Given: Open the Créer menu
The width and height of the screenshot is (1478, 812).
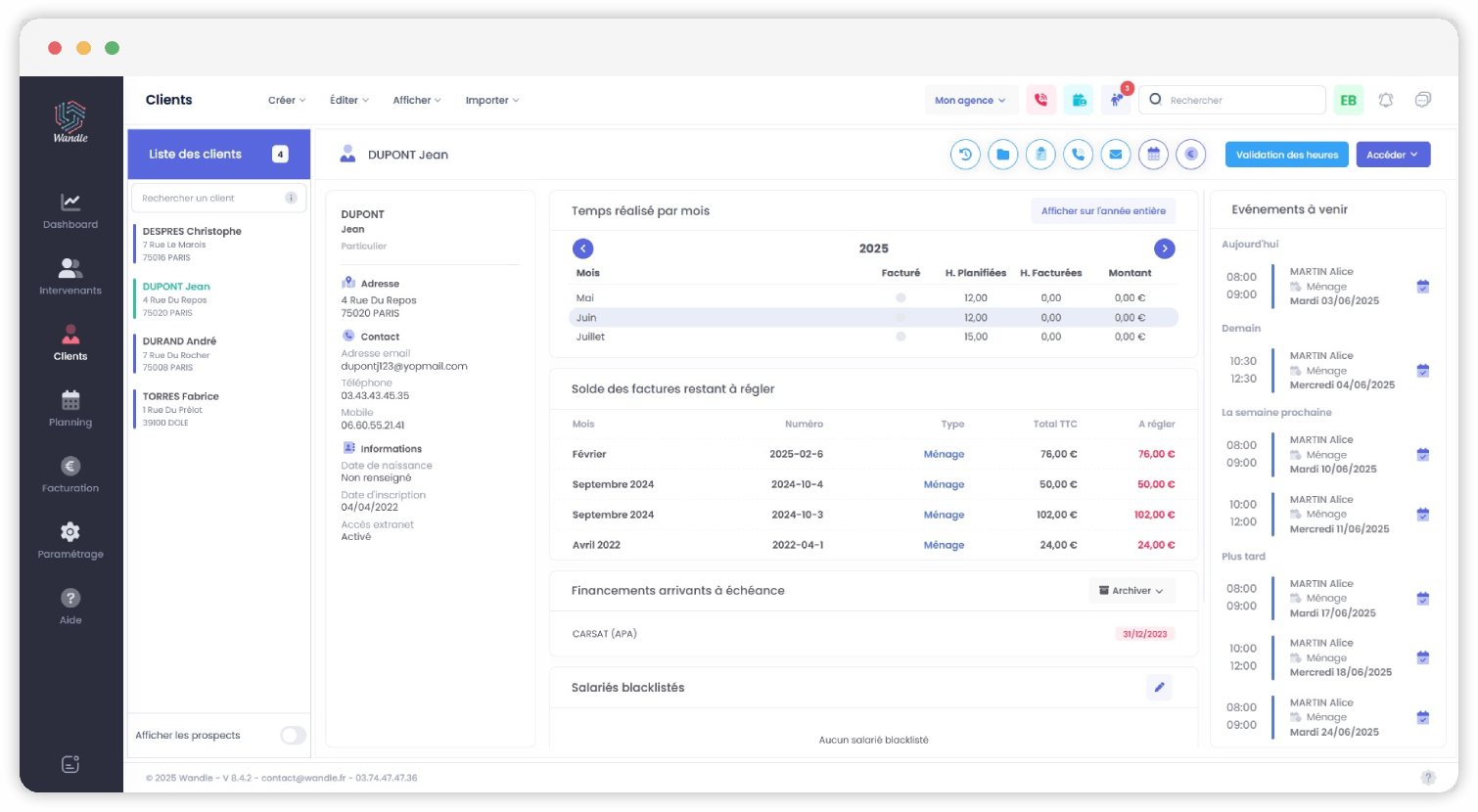Looking at the screenshot, I should [286, 100].
